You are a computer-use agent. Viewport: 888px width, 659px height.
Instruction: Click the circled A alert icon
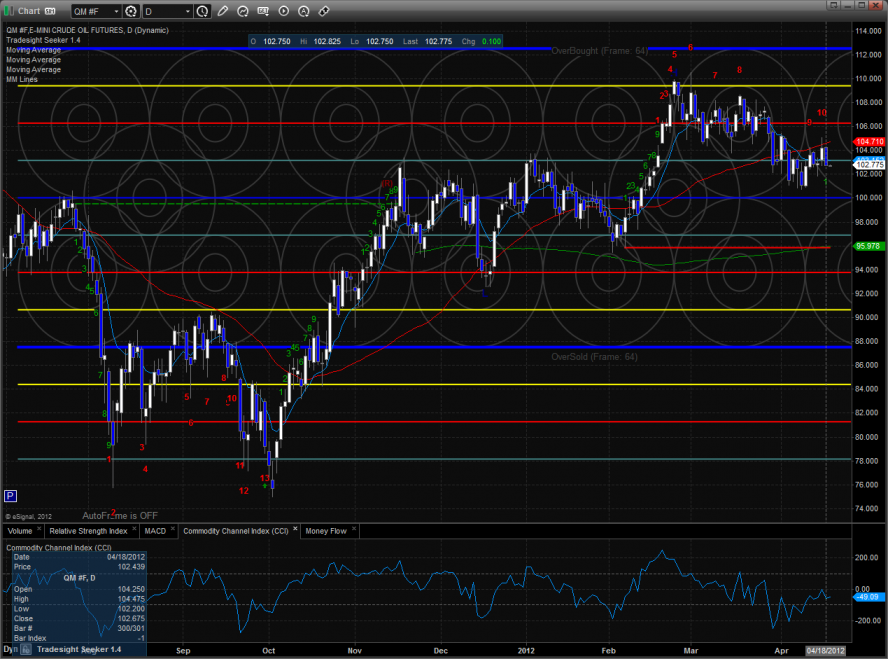click(x=303, y=12)
